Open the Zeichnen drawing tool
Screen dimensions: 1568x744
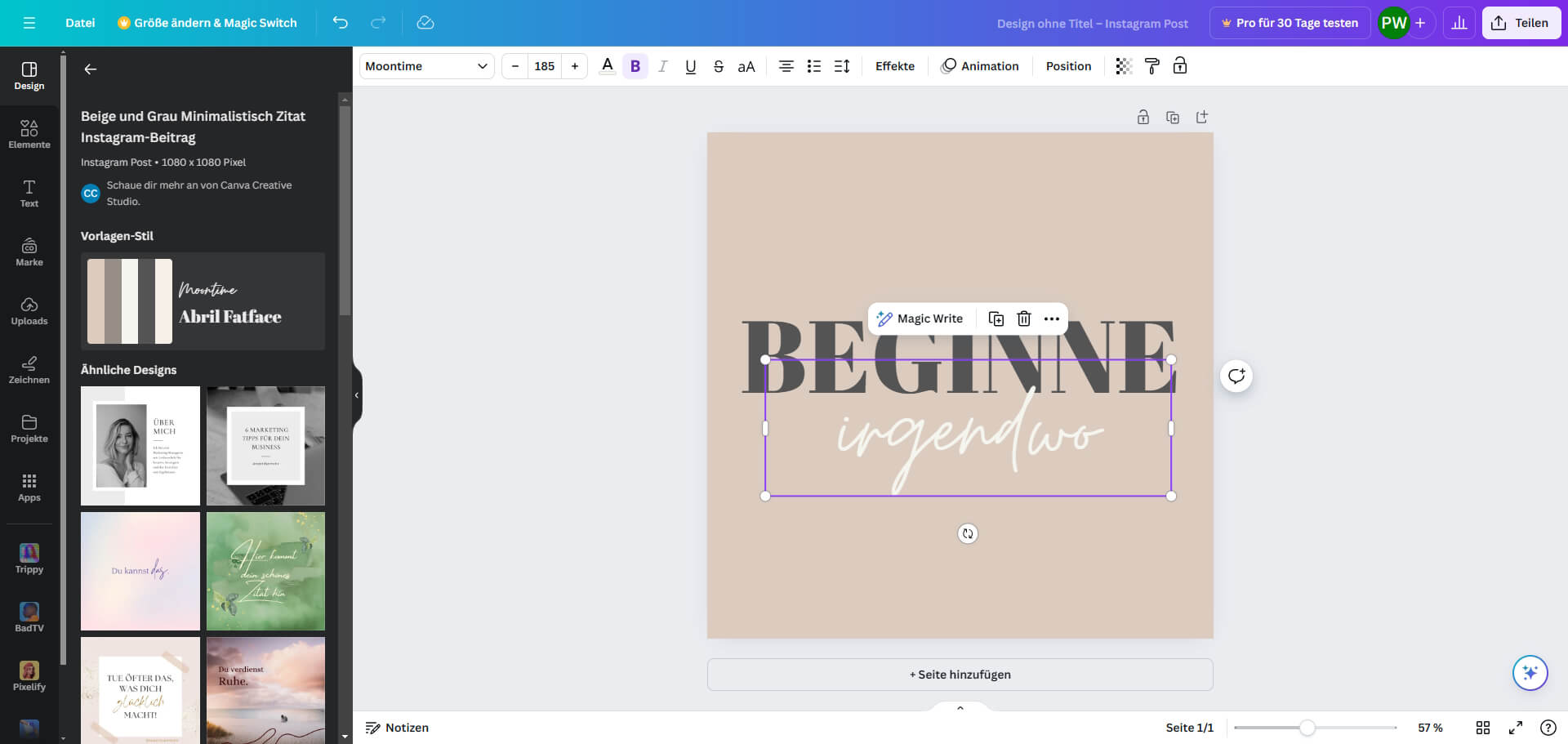coord(29,369)
